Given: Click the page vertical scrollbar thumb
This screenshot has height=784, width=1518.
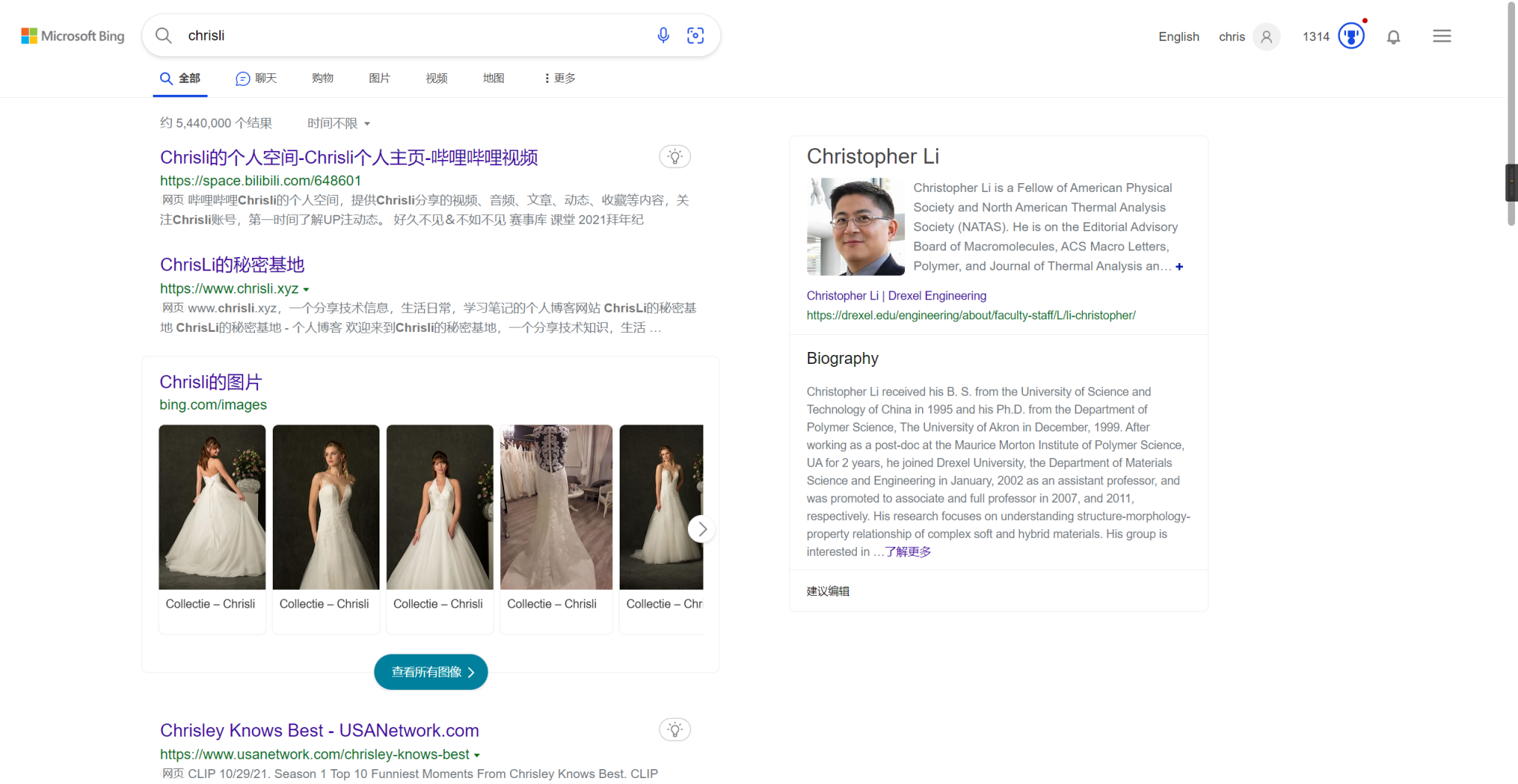Looking at the screenshot, I should point(1511,113).
